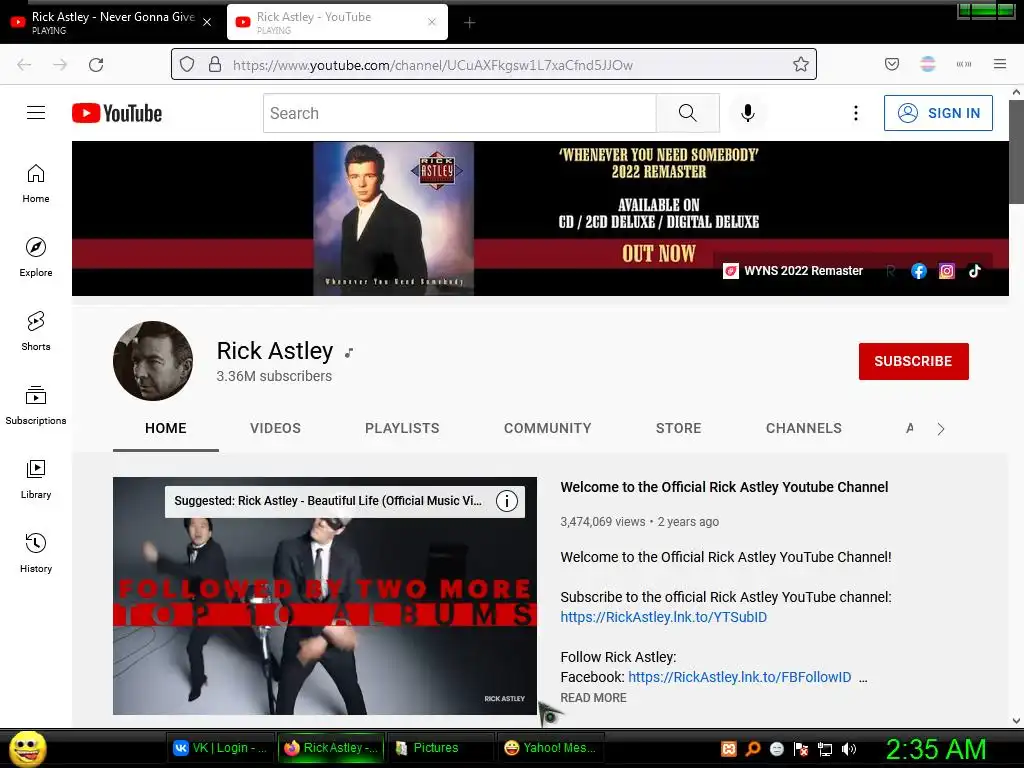Open History in the sidebar

click(36, 552)
